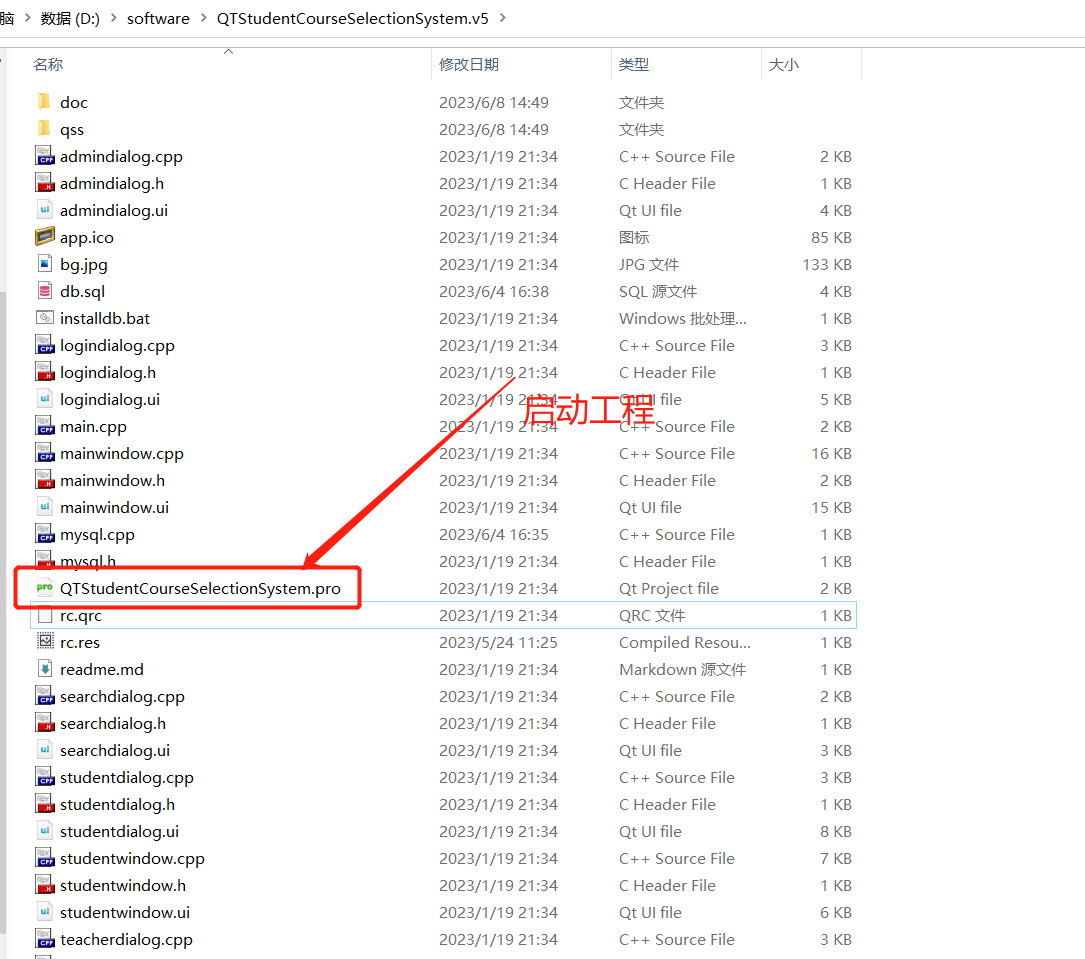Click the main.cpp file icon

click(x=45, y=426)
